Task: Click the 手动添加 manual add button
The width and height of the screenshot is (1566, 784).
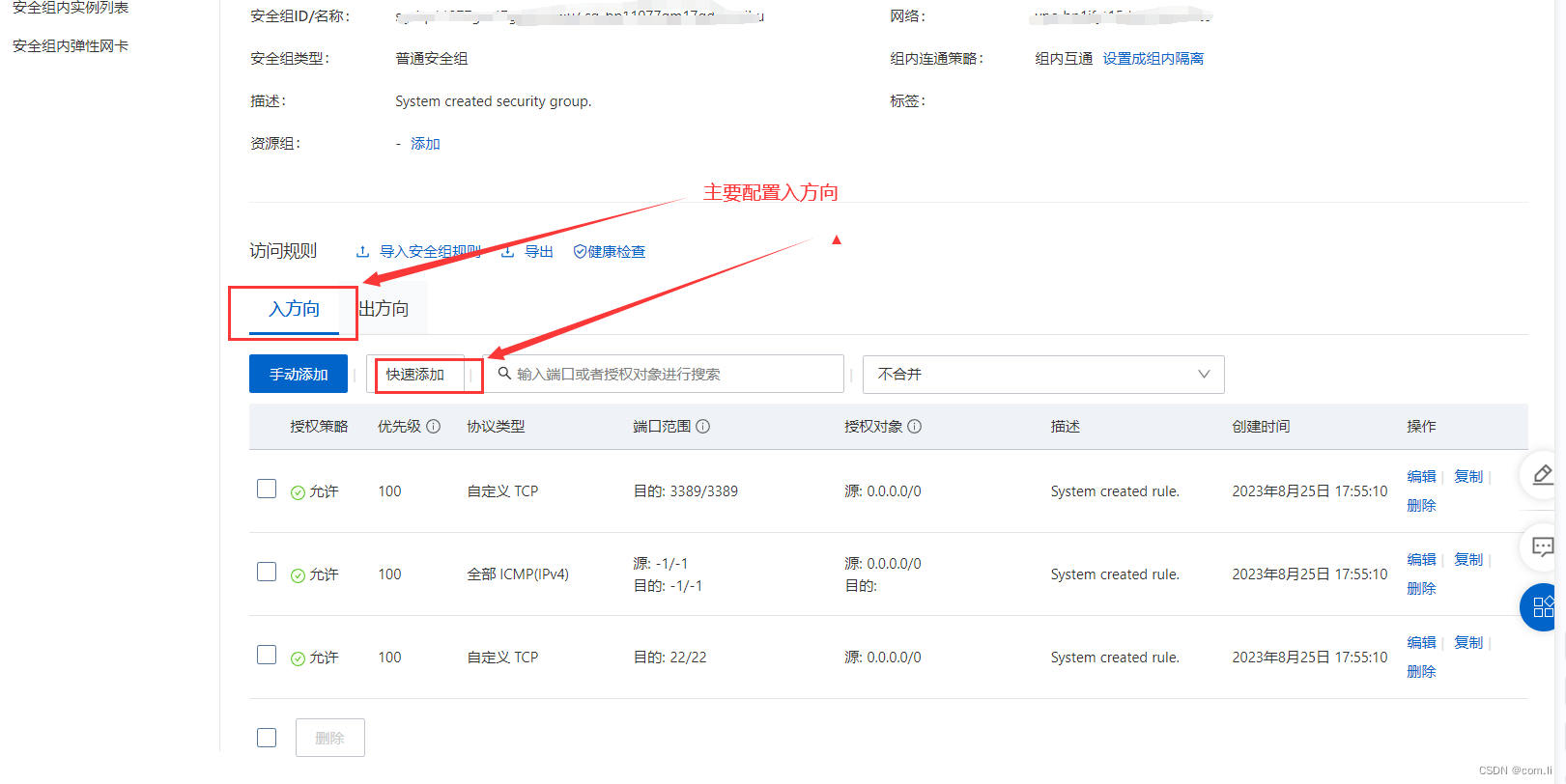Action: click(x=299, y=374)
